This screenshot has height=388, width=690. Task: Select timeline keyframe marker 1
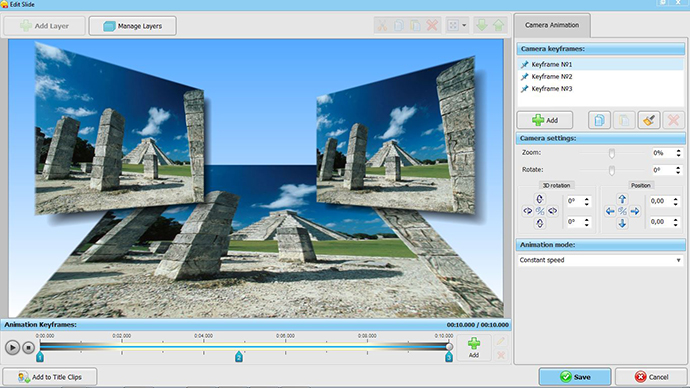pyautogui.click(x=40, y=357)
